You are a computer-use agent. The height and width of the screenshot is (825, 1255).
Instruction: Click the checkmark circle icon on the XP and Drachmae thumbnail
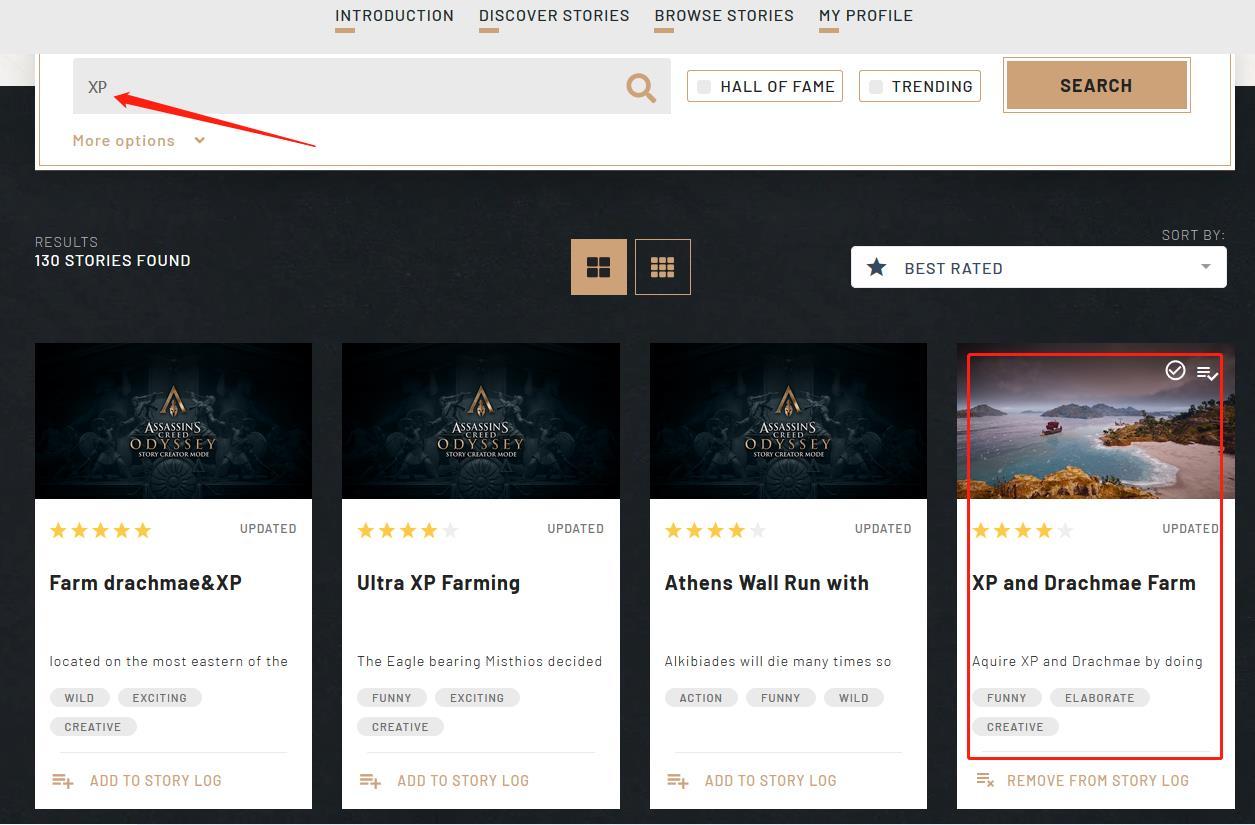[x=1175, y=371]
